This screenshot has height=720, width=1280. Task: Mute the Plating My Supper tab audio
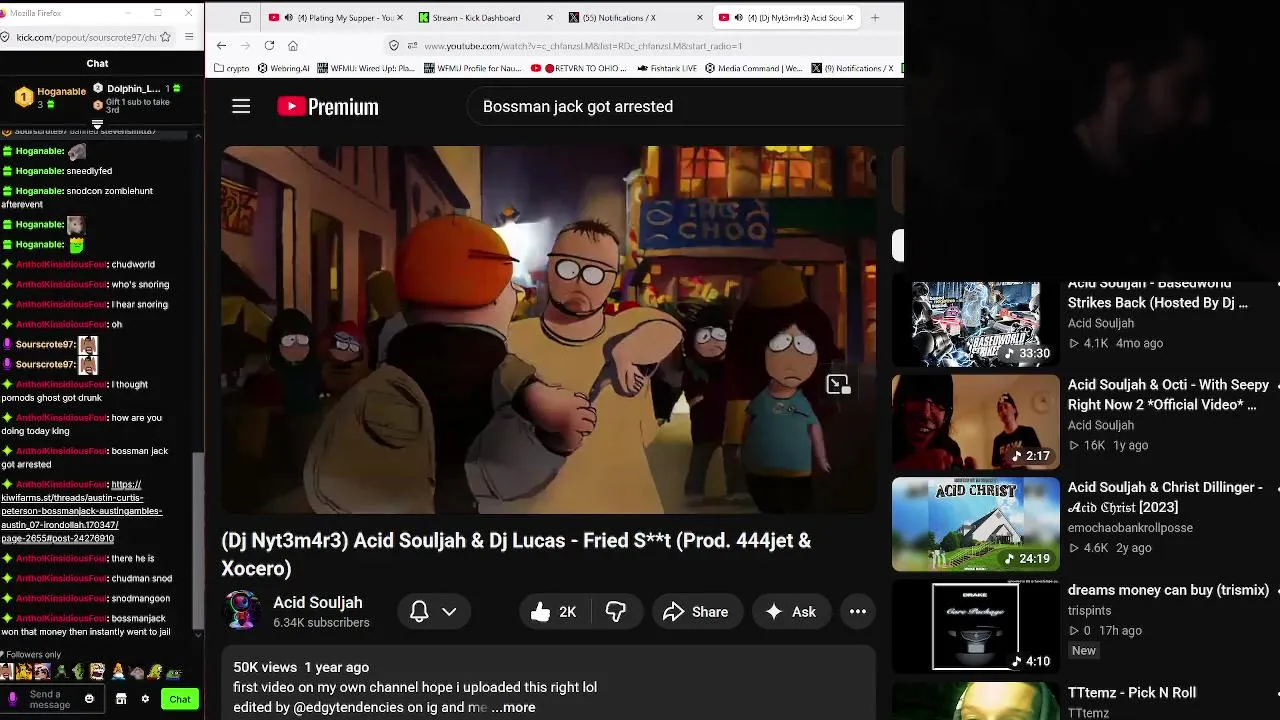tap(289, 17)
